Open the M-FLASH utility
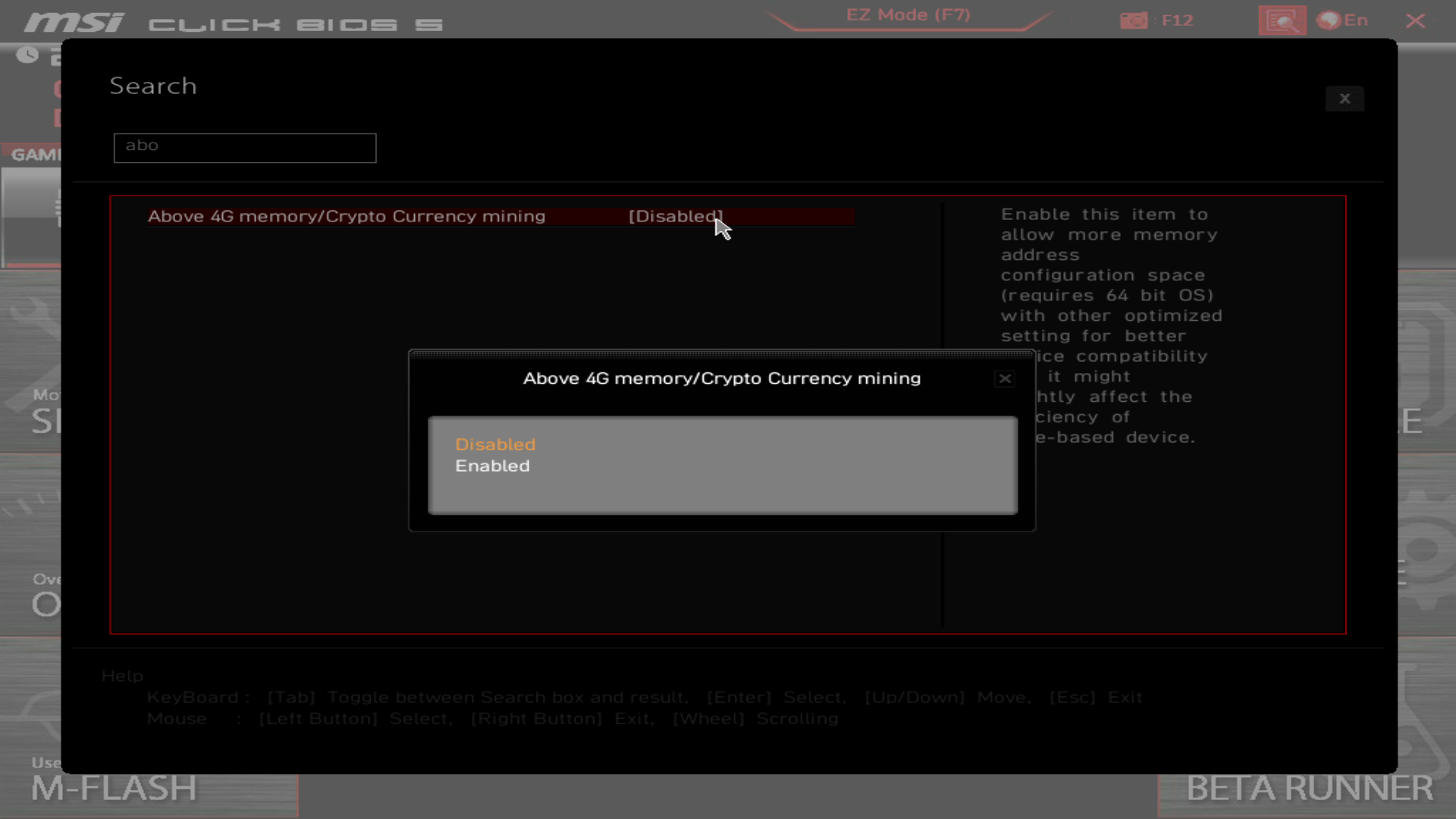 point(114,789)
